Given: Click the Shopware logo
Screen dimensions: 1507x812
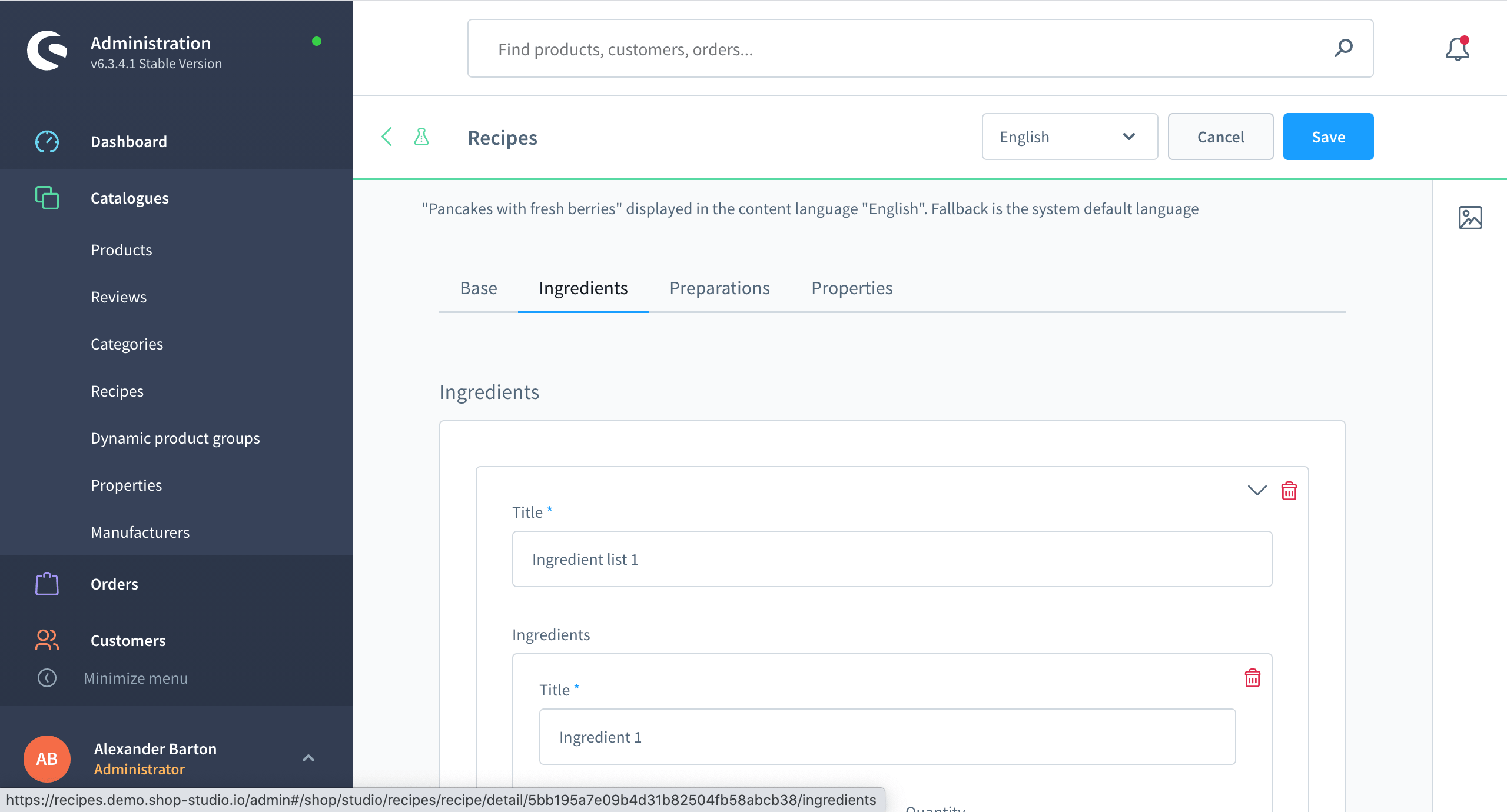Looking at the screenshot, I should click(47, 51).
